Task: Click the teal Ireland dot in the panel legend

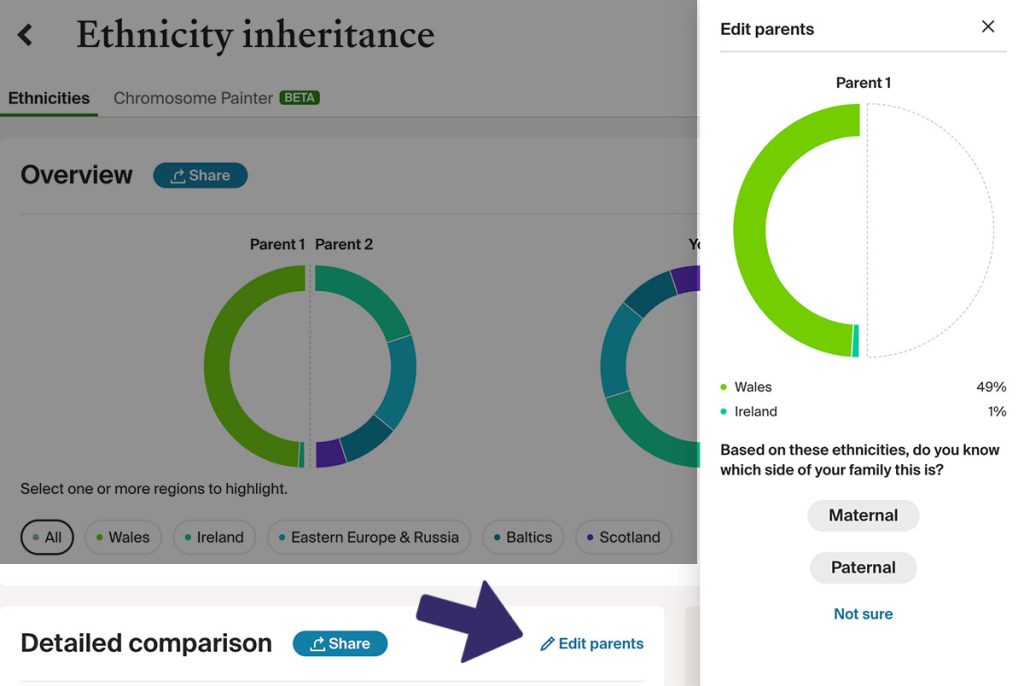Action: [722, 411]
